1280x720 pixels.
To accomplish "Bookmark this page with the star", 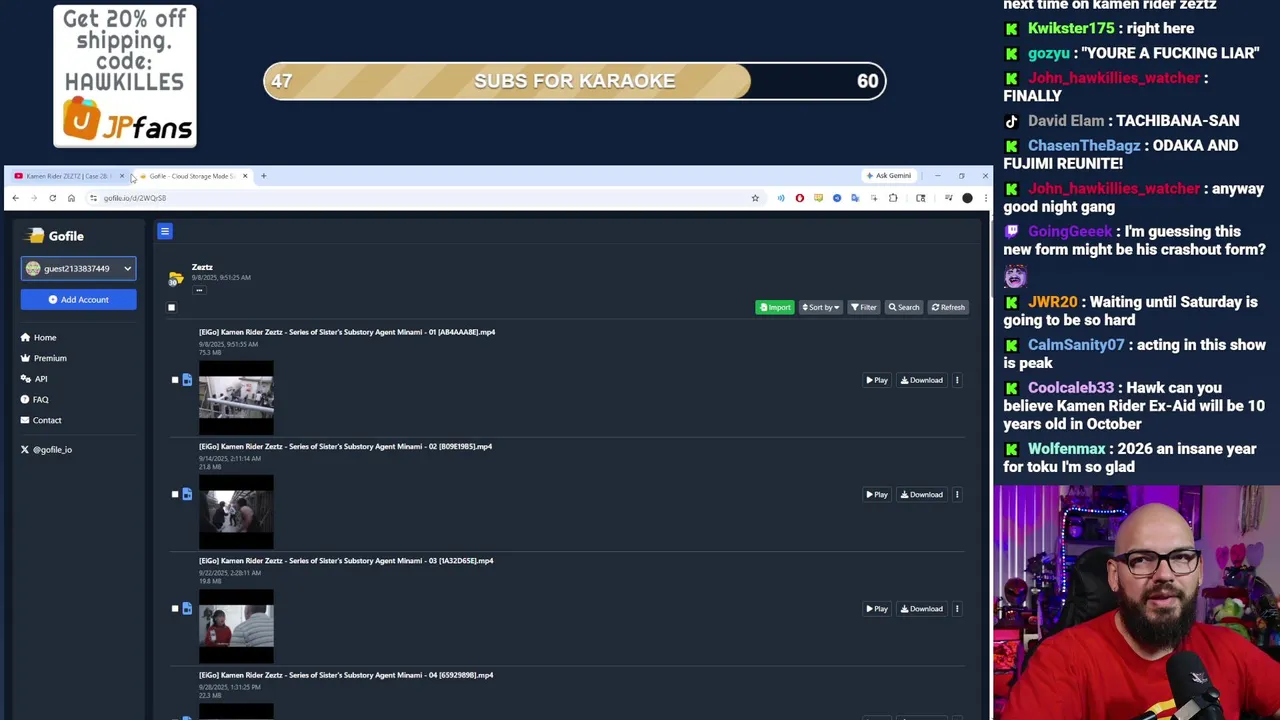I will tap(755, 198).
